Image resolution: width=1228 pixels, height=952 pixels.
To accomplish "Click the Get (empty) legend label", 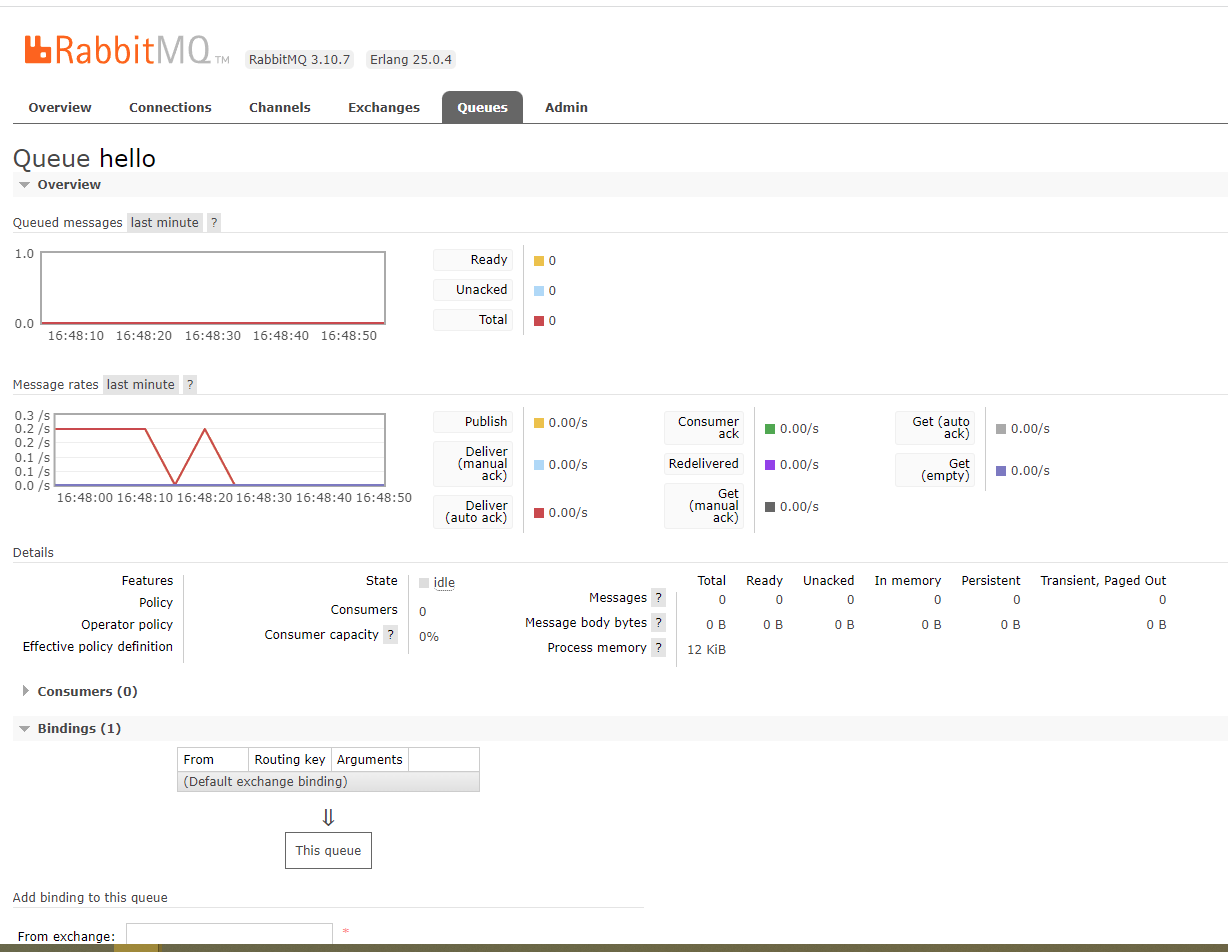I will (x=935, y=470).
